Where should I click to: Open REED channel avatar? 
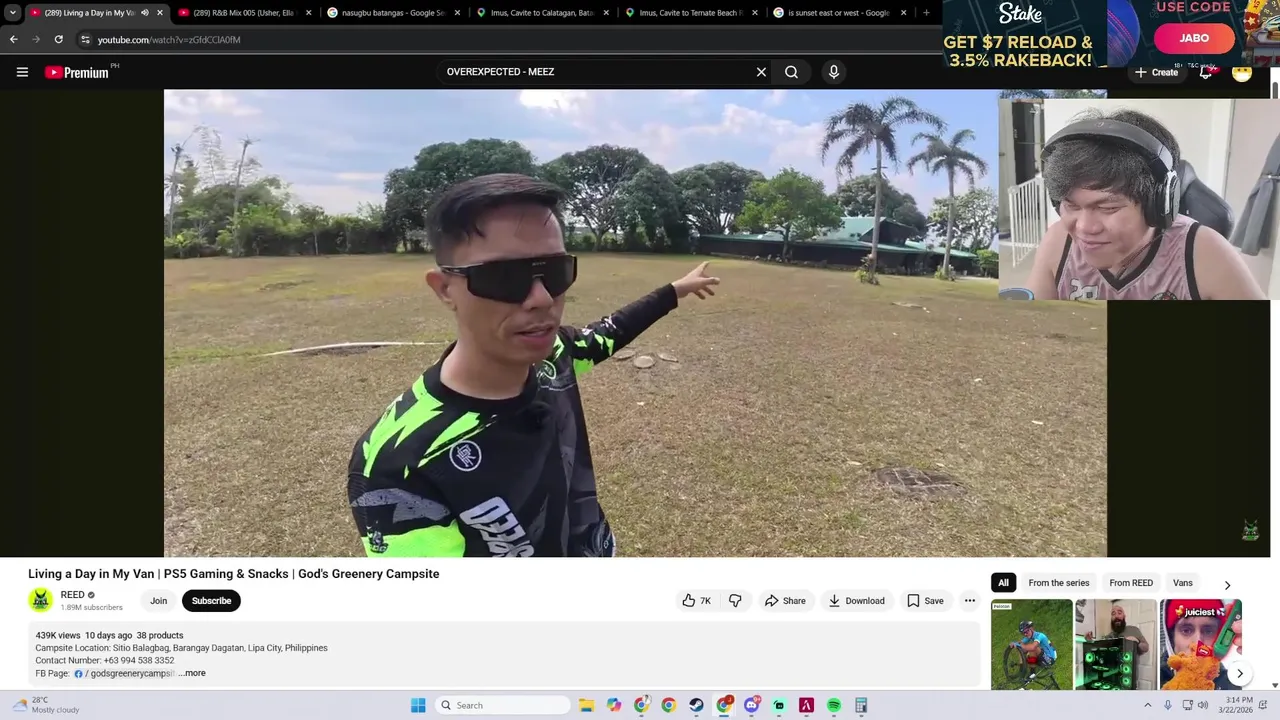(40, 600)
